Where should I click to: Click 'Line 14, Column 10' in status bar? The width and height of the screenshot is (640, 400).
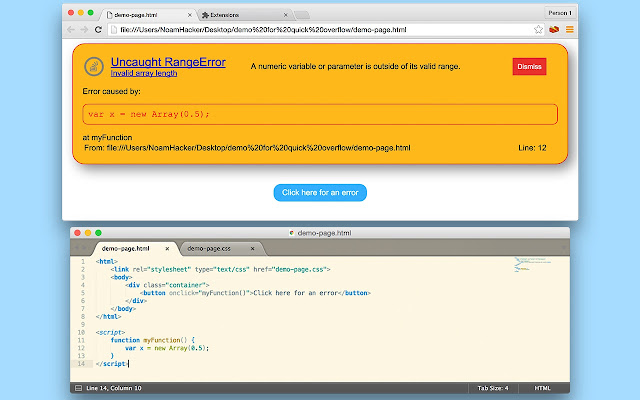[114, 388]
